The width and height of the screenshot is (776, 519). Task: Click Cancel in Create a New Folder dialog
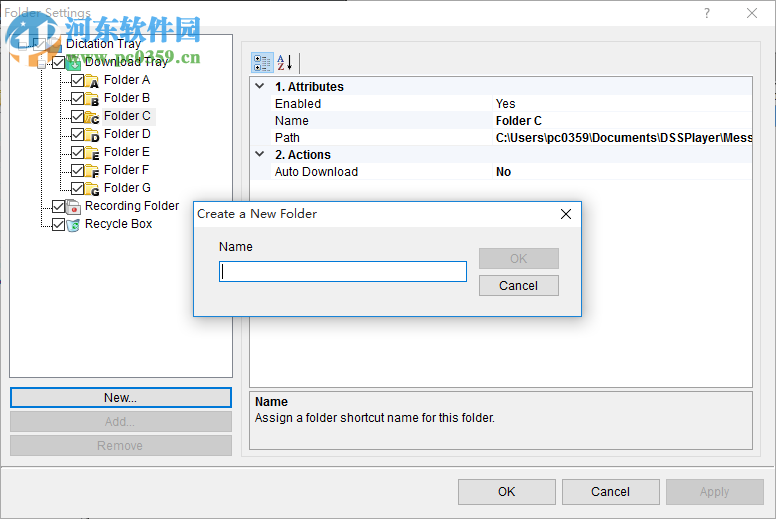519,285
